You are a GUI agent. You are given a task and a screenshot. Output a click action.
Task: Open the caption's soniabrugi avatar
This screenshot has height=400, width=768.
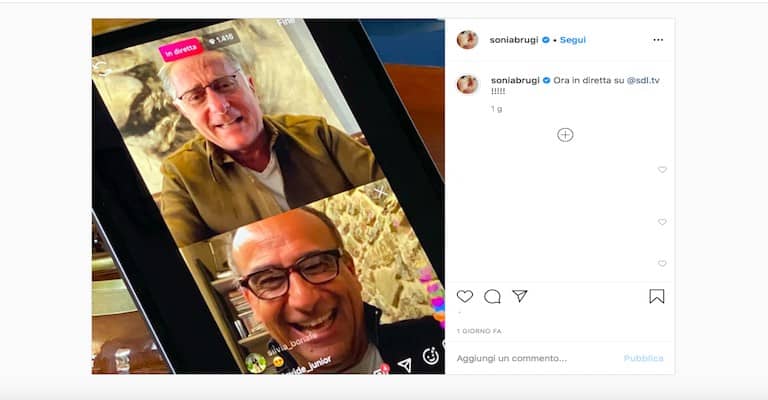pyautogui.click(x=467, y=84)
